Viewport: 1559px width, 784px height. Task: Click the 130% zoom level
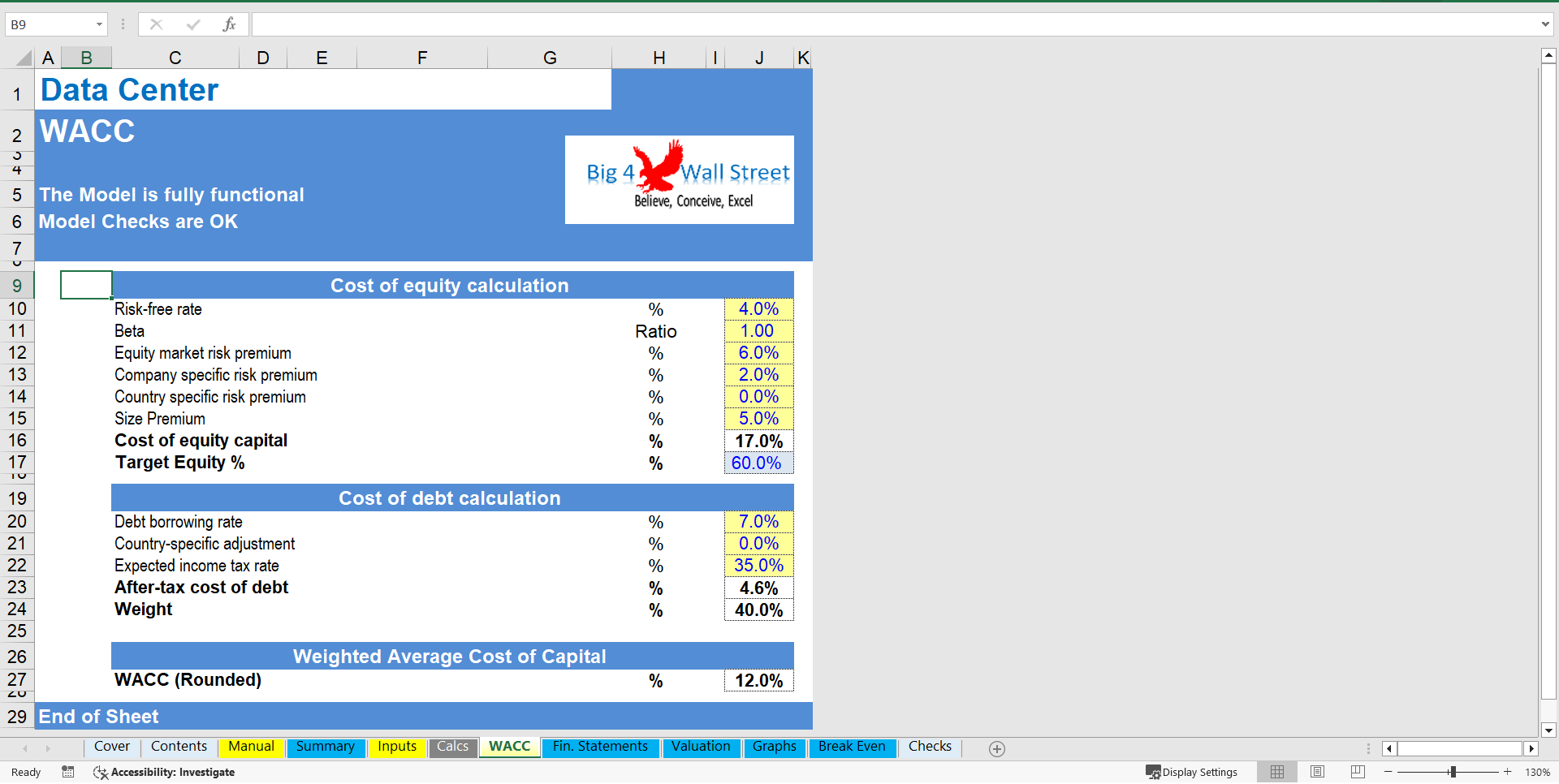[x=1538, y=772]
